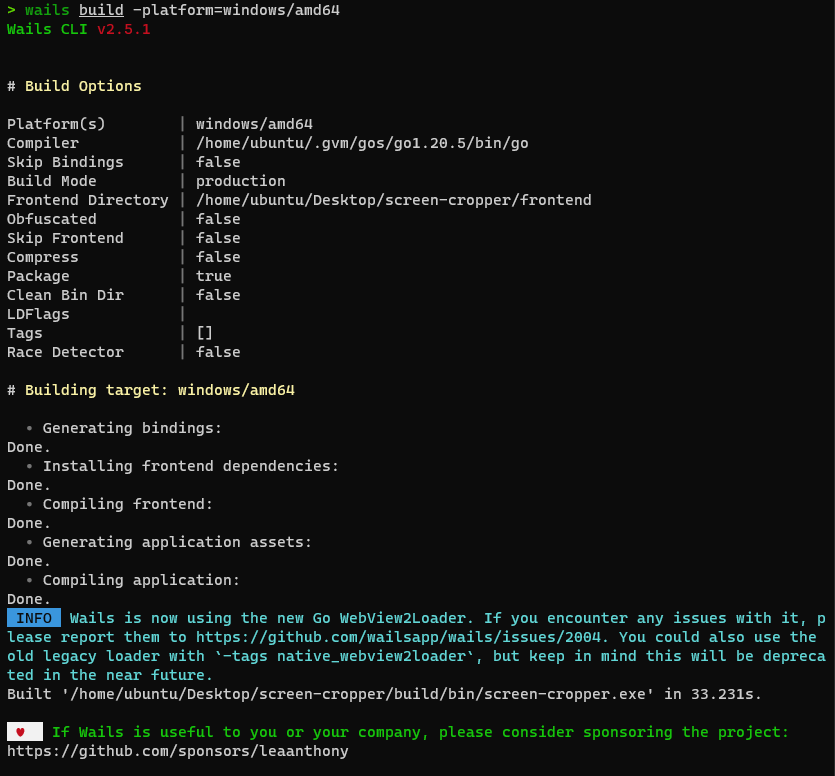This screenshot has height=776, width=835.
Task: Click the 'Compiling application:' step line
Action: [x=141, y=580]
